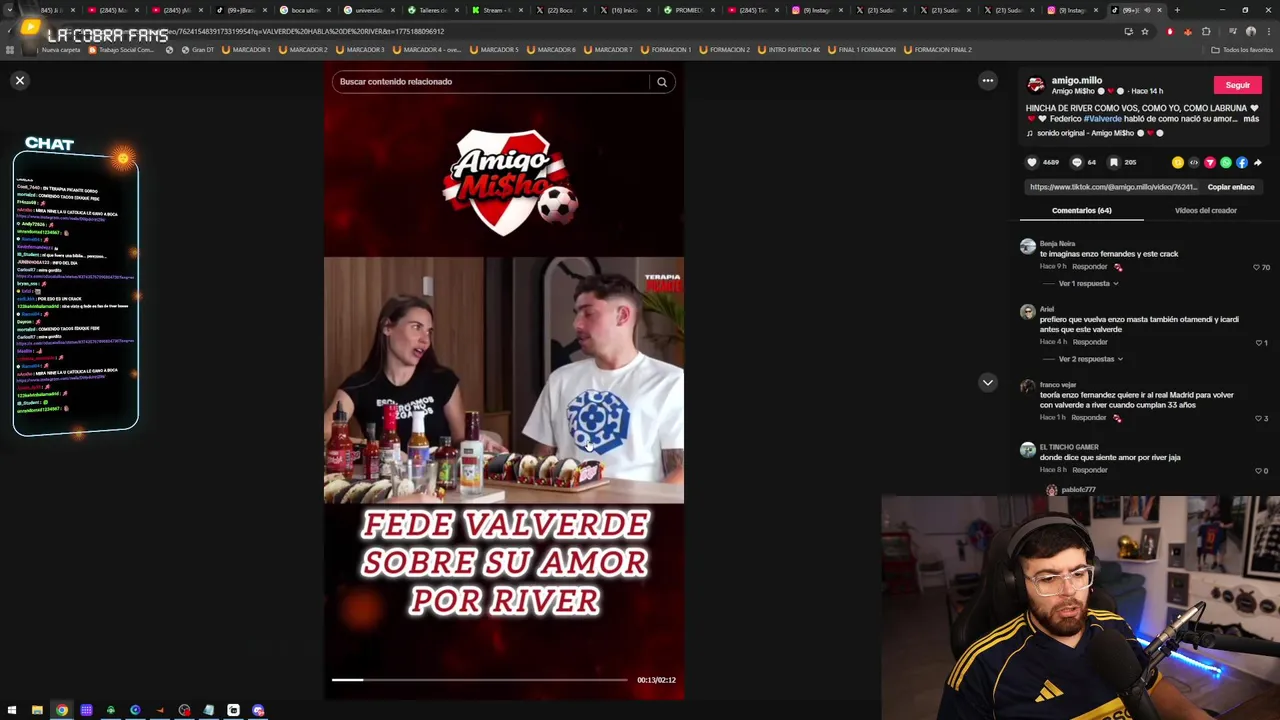Bookmark this page star icon
The image size is (1280, 720).
1145,32
